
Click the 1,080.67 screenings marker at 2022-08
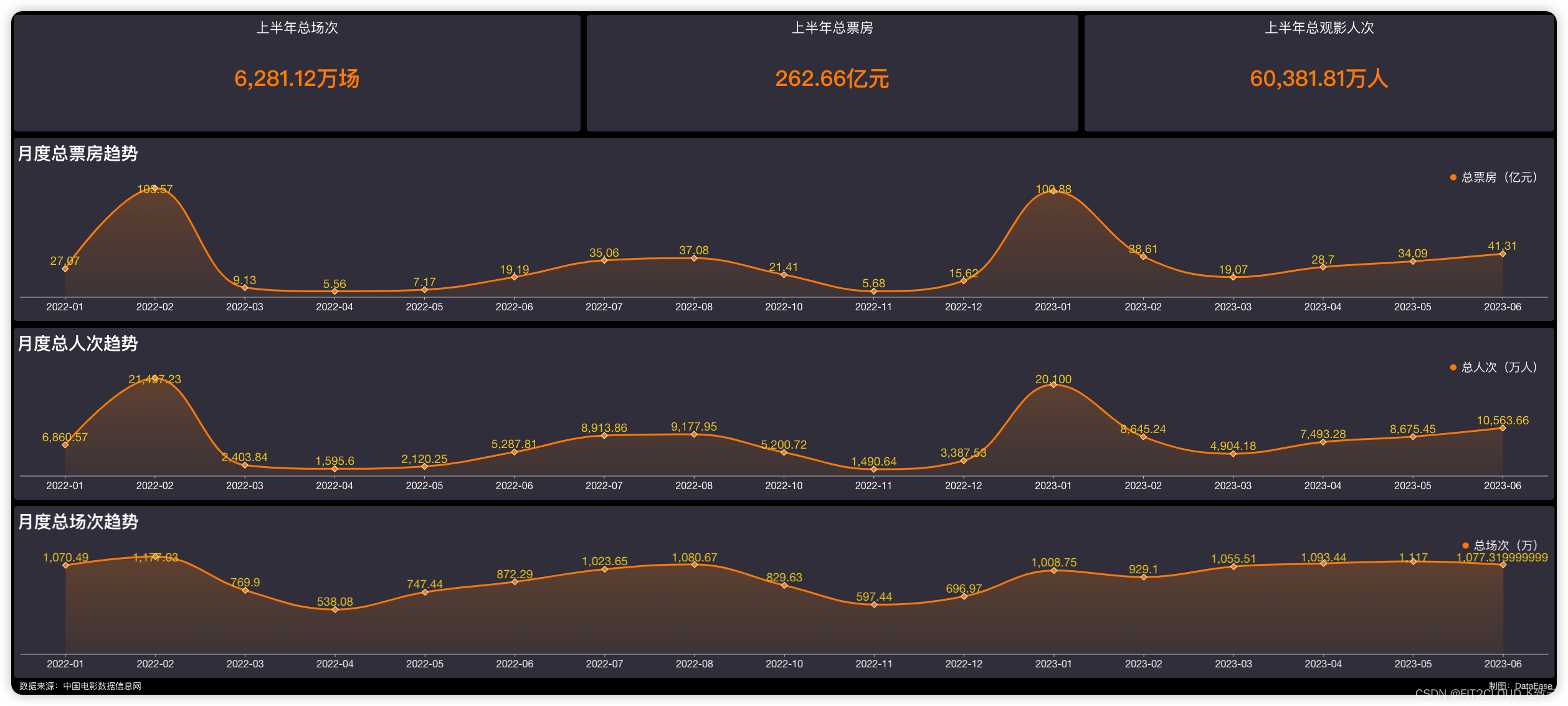(695, 565)
